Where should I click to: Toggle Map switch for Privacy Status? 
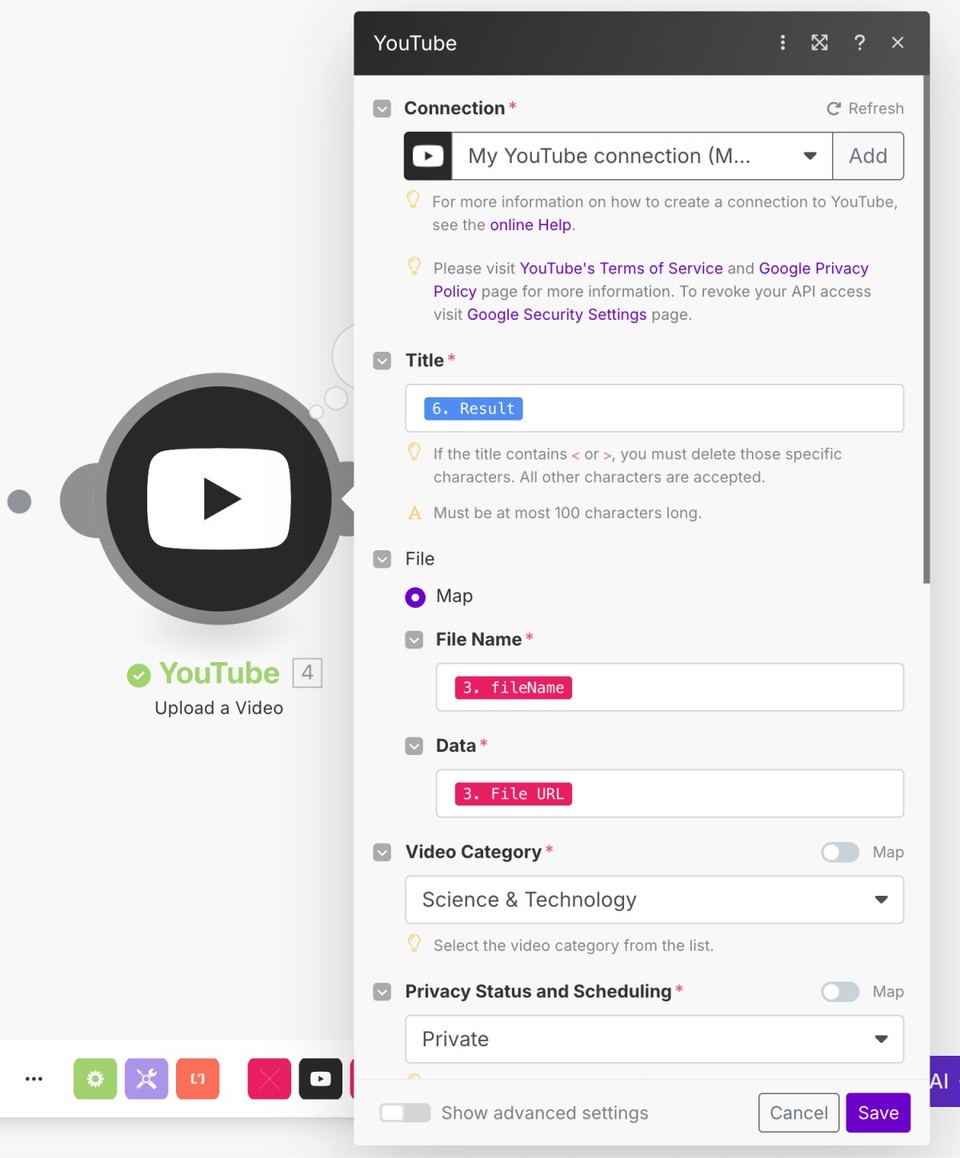click(x=840, y=992)
